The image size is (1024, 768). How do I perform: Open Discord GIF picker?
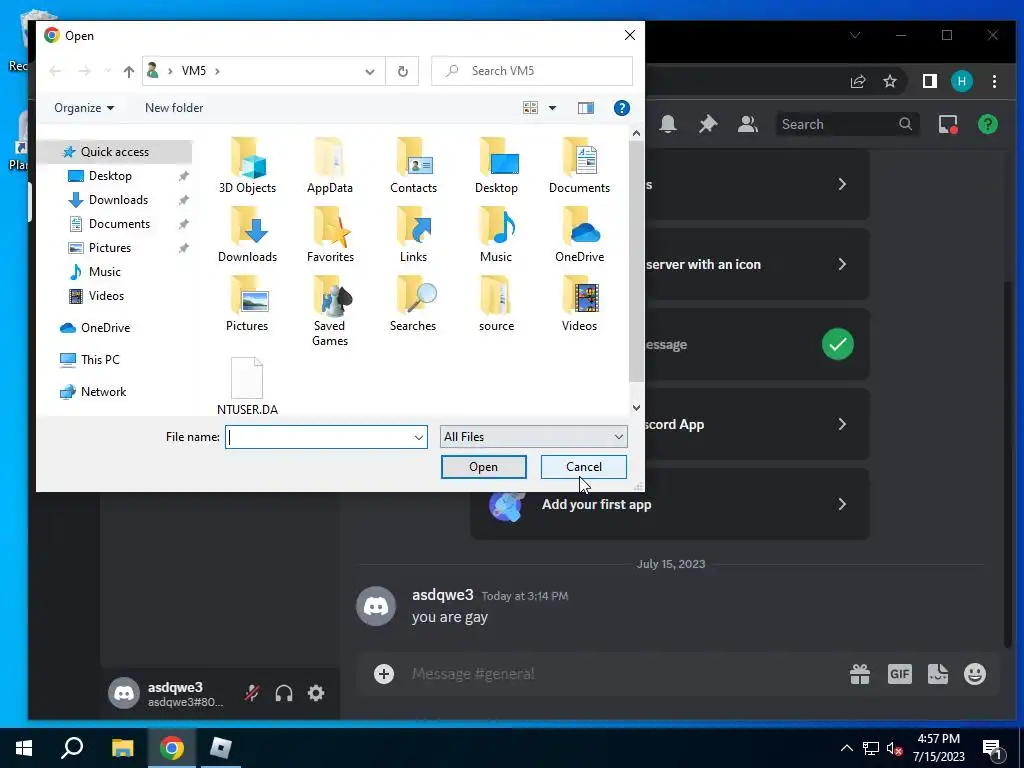(899, 674)
